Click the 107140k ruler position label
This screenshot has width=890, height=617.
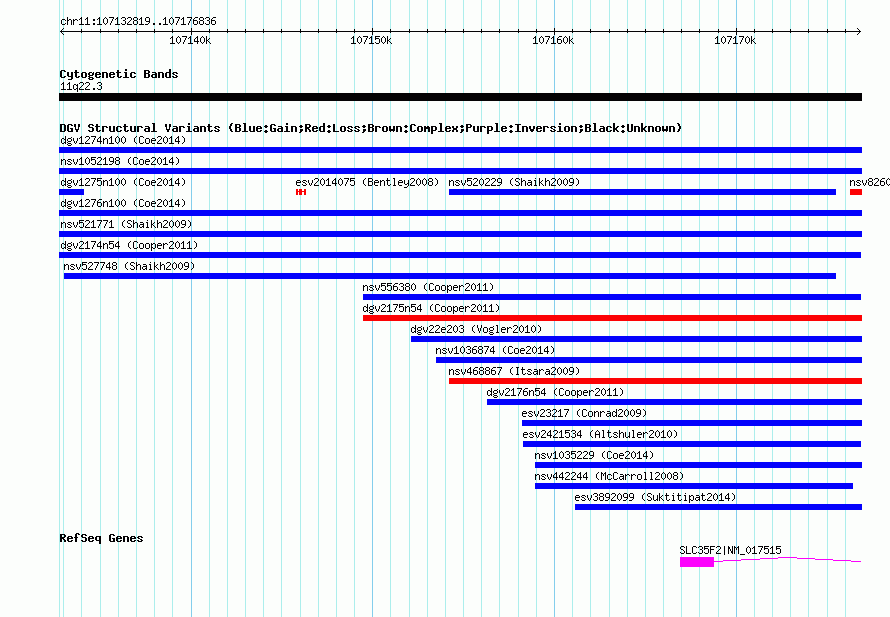tap(190, 40)
